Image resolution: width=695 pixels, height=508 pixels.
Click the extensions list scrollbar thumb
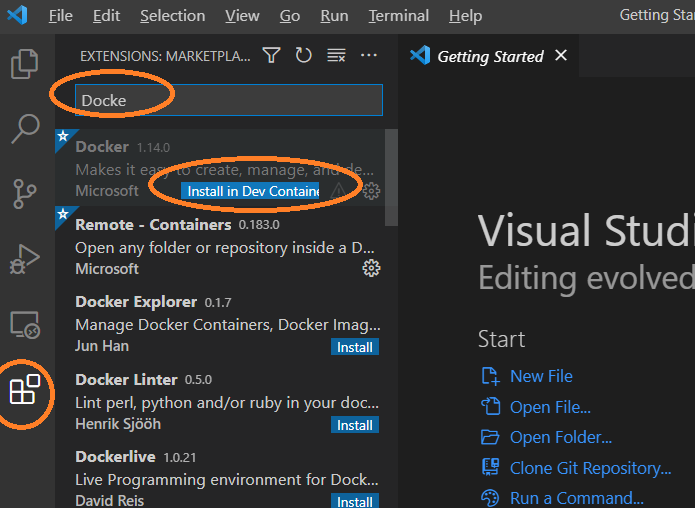pyautogui.click(x=391, y=178)
